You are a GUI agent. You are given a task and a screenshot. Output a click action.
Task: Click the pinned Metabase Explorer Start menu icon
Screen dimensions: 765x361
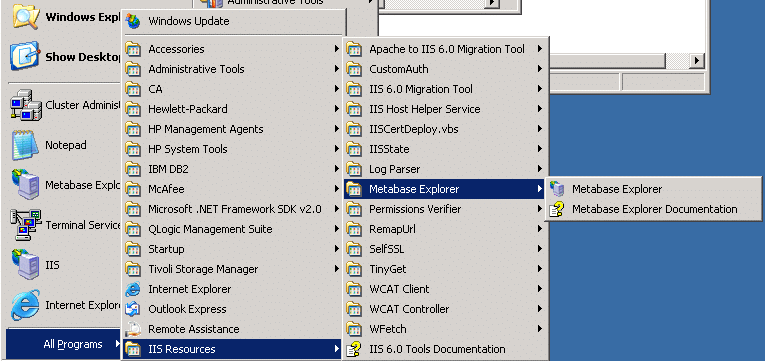point(25,185)
